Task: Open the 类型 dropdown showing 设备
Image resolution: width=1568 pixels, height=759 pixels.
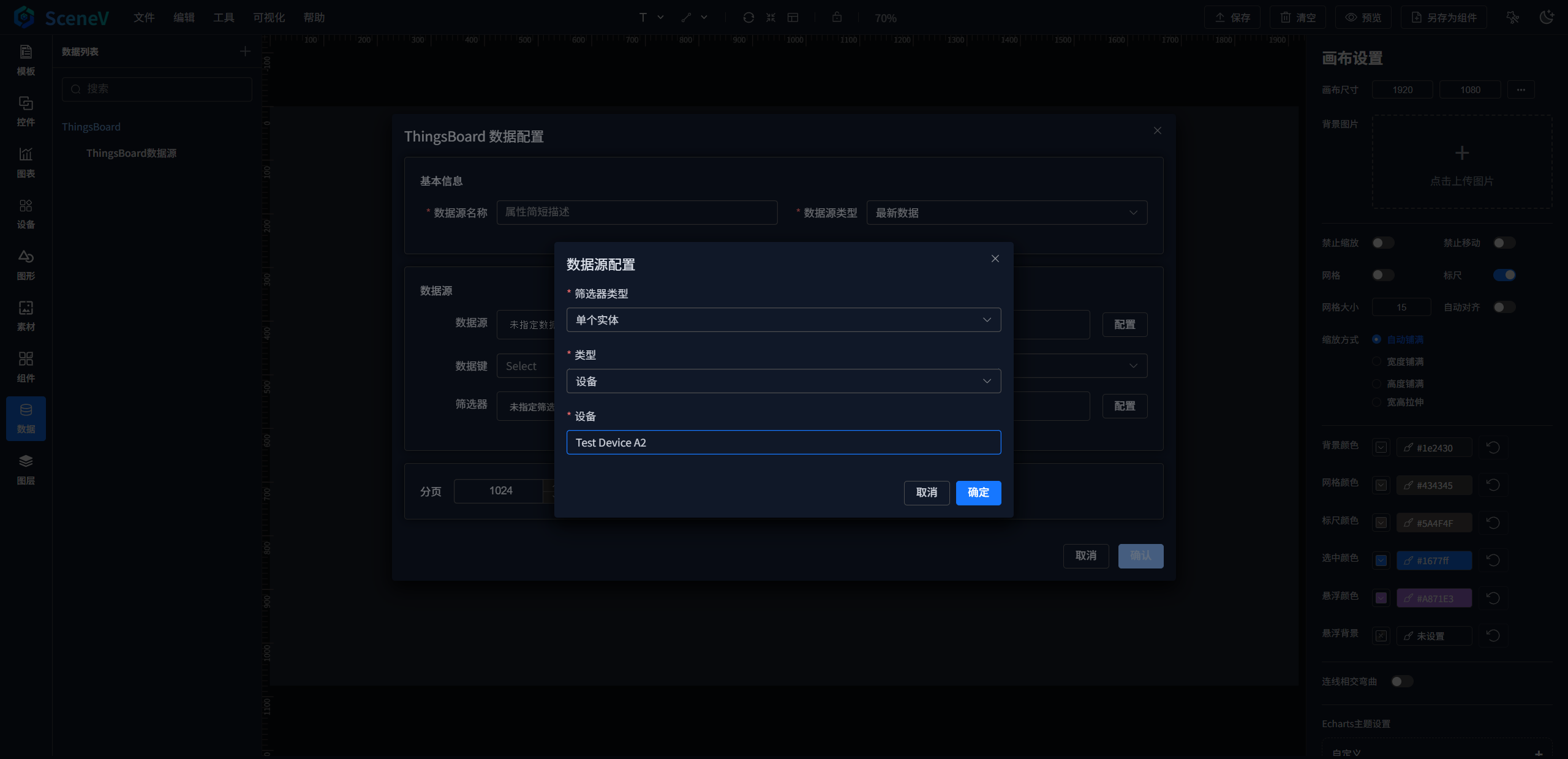Action: pyautogui.click(x=784, y=381)
